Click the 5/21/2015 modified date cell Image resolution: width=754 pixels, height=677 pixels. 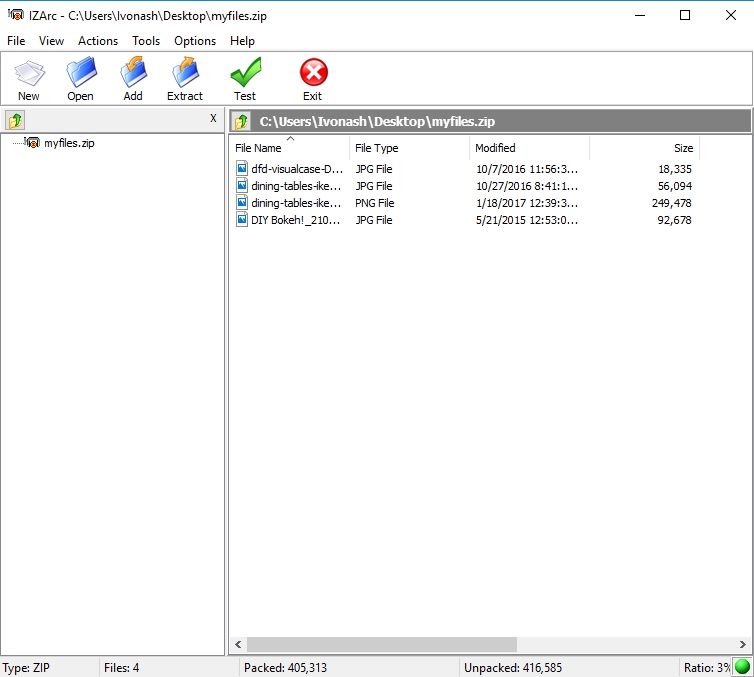point(527,220)
